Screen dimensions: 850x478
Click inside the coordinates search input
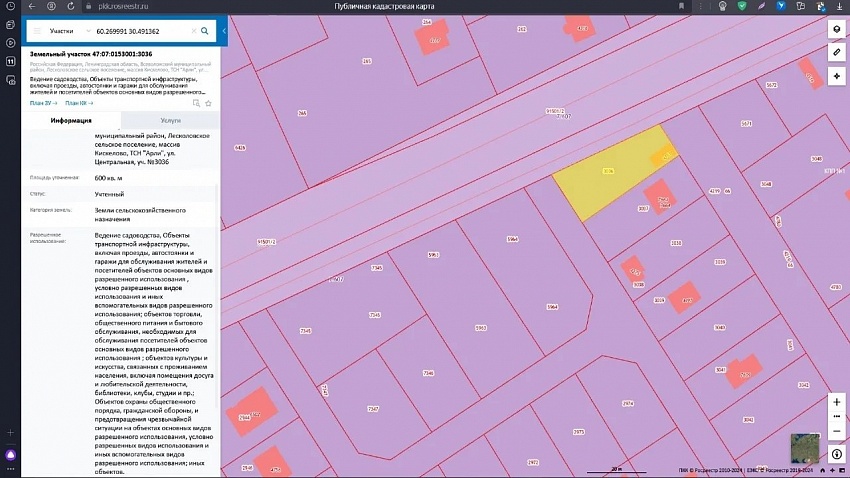tap(141, 31)
